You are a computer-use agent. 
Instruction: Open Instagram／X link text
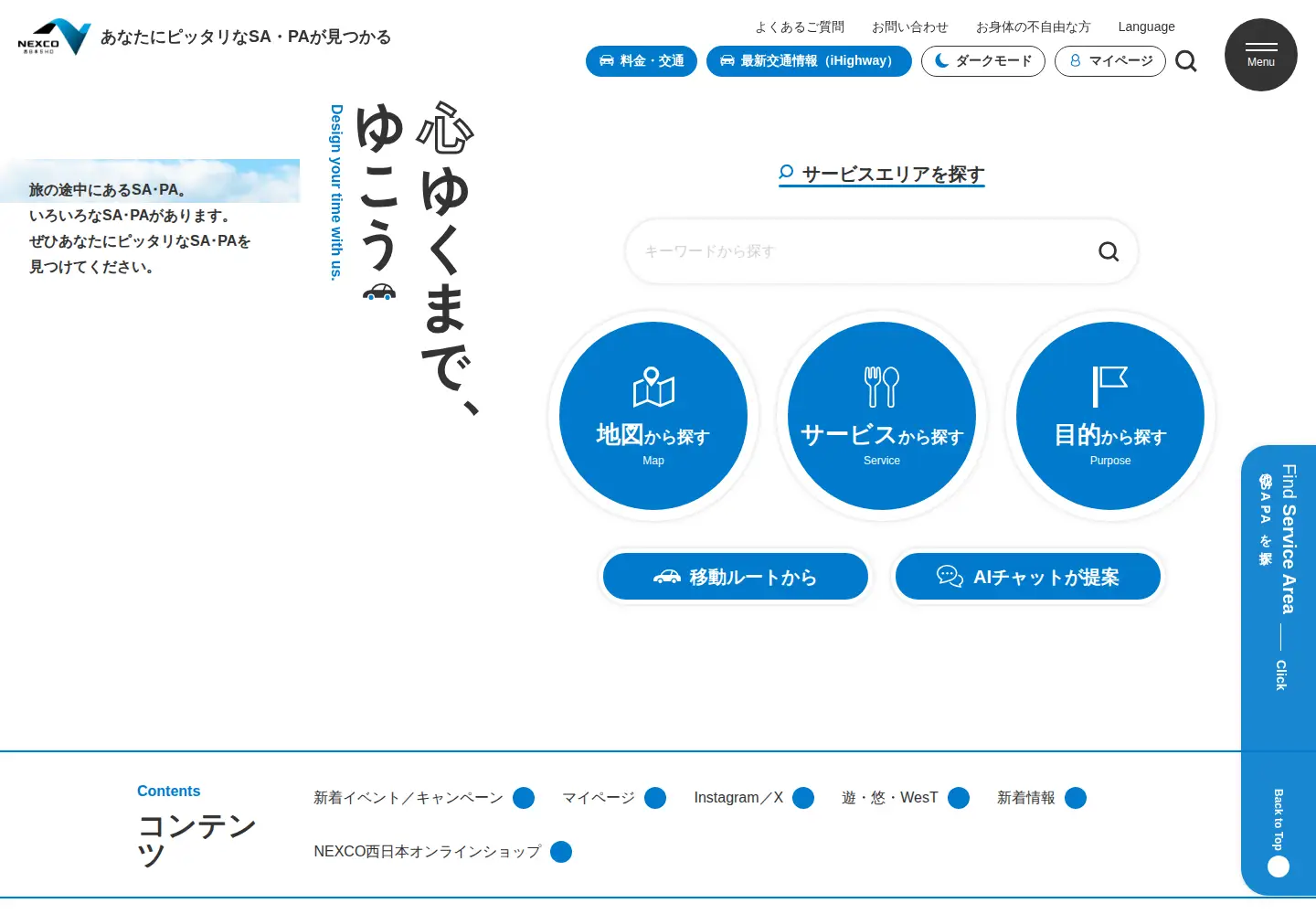tap(738, 798)
